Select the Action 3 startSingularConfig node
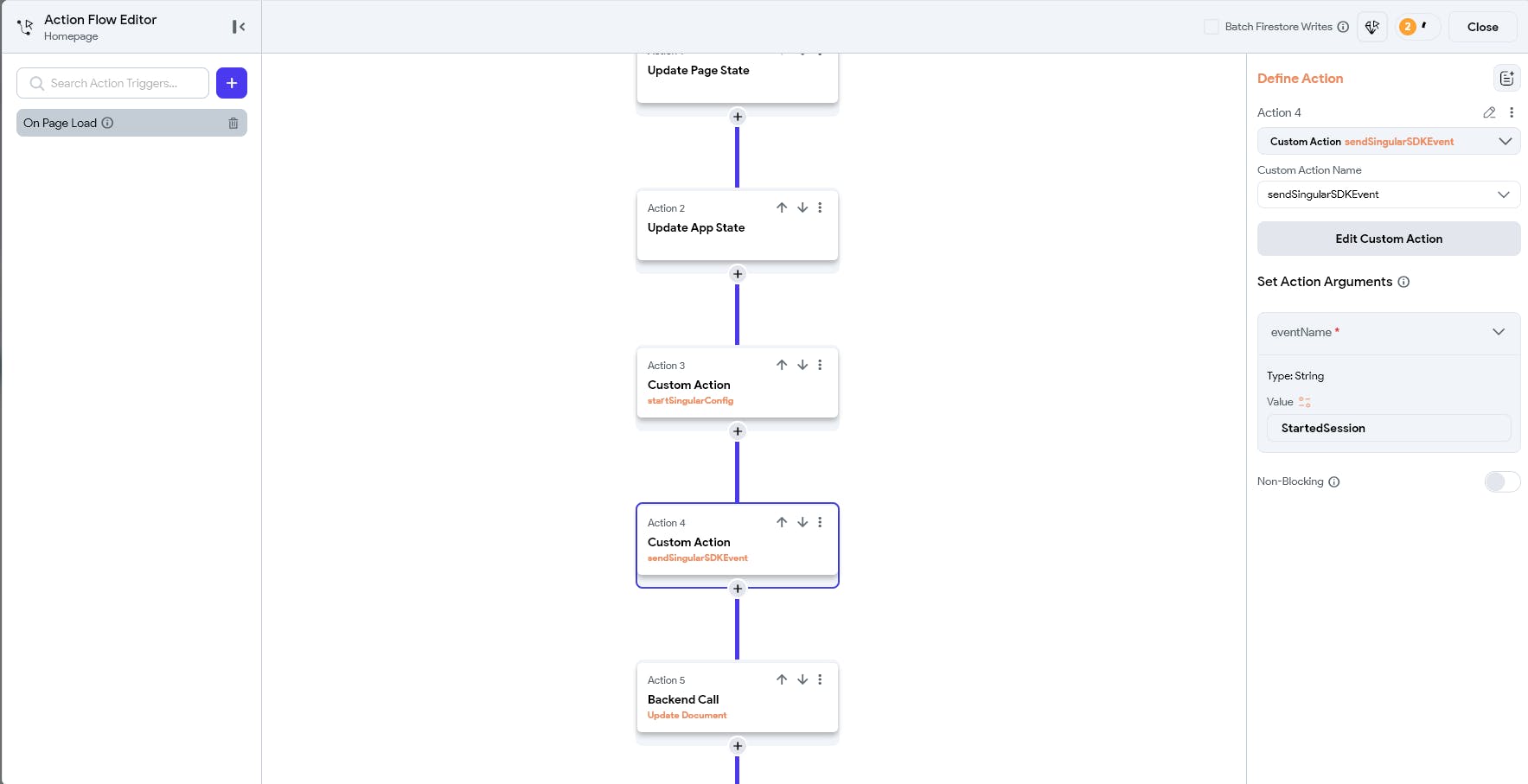The image size is (1528, 784). pos(709,384)
